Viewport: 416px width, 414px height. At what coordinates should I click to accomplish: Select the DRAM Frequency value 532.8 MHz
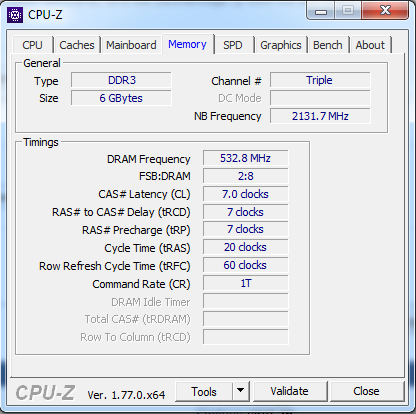click(246, 158)
